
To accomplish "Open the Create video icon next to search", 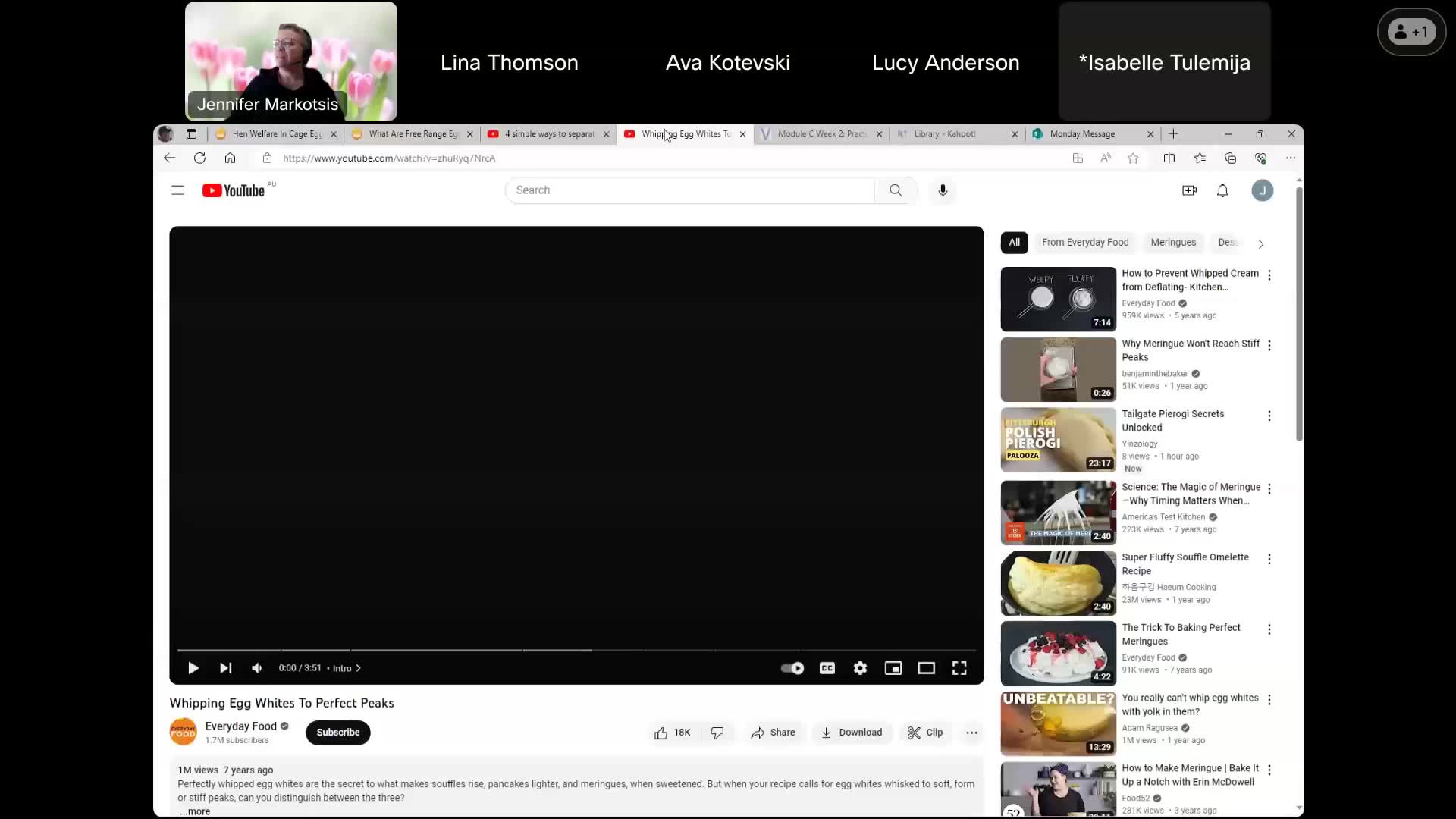I will pos(1188,190).
